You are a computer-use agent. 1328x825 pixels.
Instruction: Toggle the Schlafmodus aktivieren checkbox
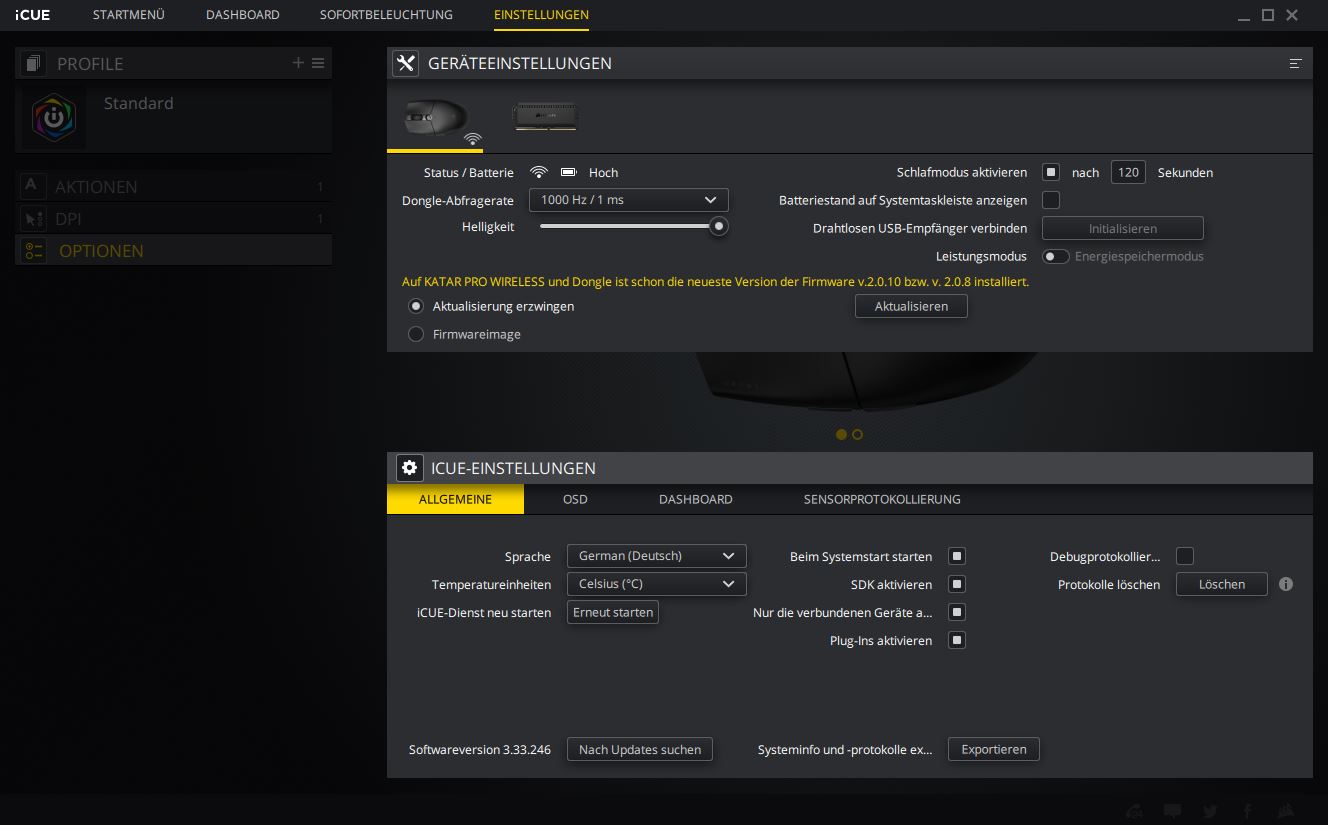click(x=1051, y=172)
